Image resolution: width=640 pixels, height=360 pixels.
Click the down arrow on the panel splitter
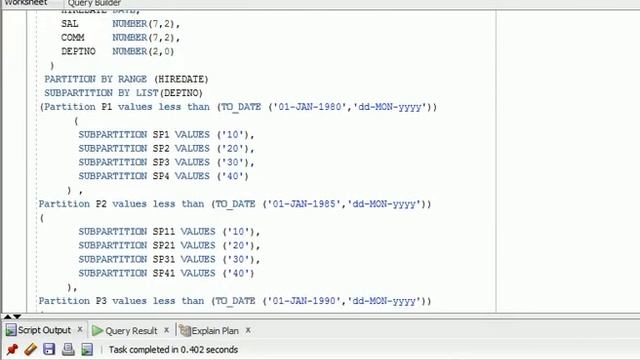[x=17, y=316]
